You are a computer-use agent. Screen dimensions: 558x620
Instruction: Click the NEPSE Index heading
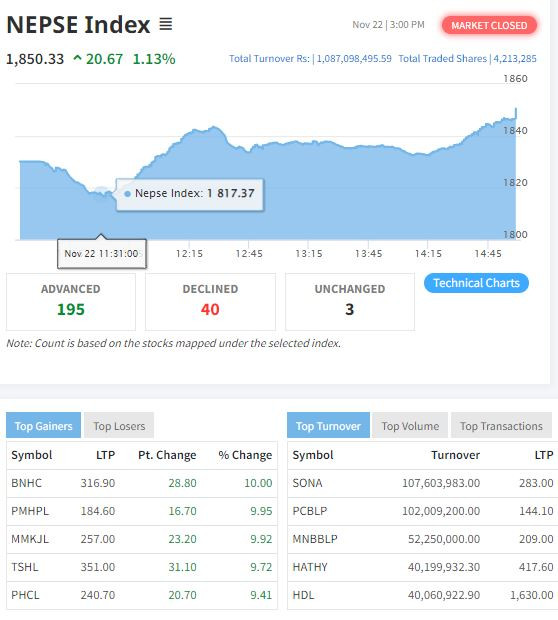(x=78, y=25)
